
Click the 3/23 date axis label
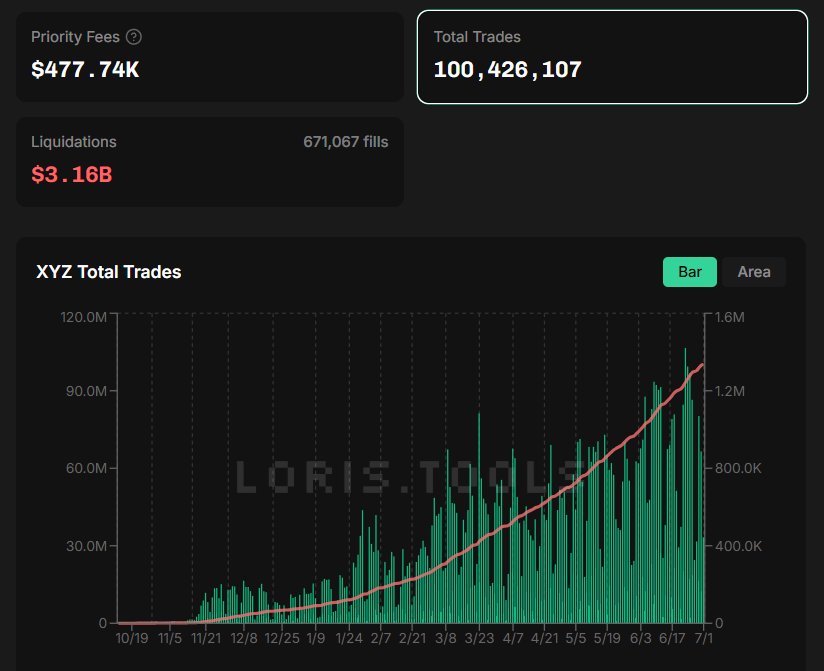[x=479, y=638]
